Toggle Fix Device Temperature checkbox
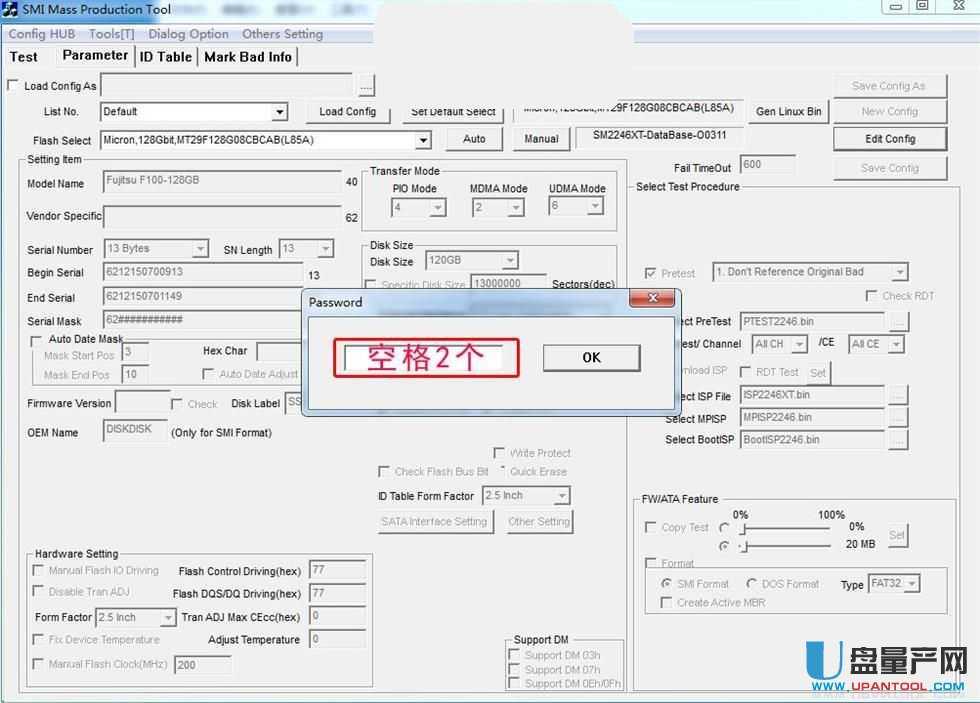 pyautogui.click(x=38, y=639)
